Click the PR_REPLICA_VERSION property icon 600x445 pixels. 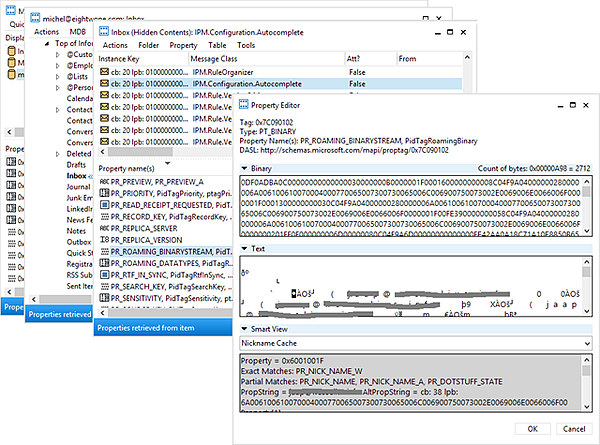pyautogui.click(x=104, y=242)
